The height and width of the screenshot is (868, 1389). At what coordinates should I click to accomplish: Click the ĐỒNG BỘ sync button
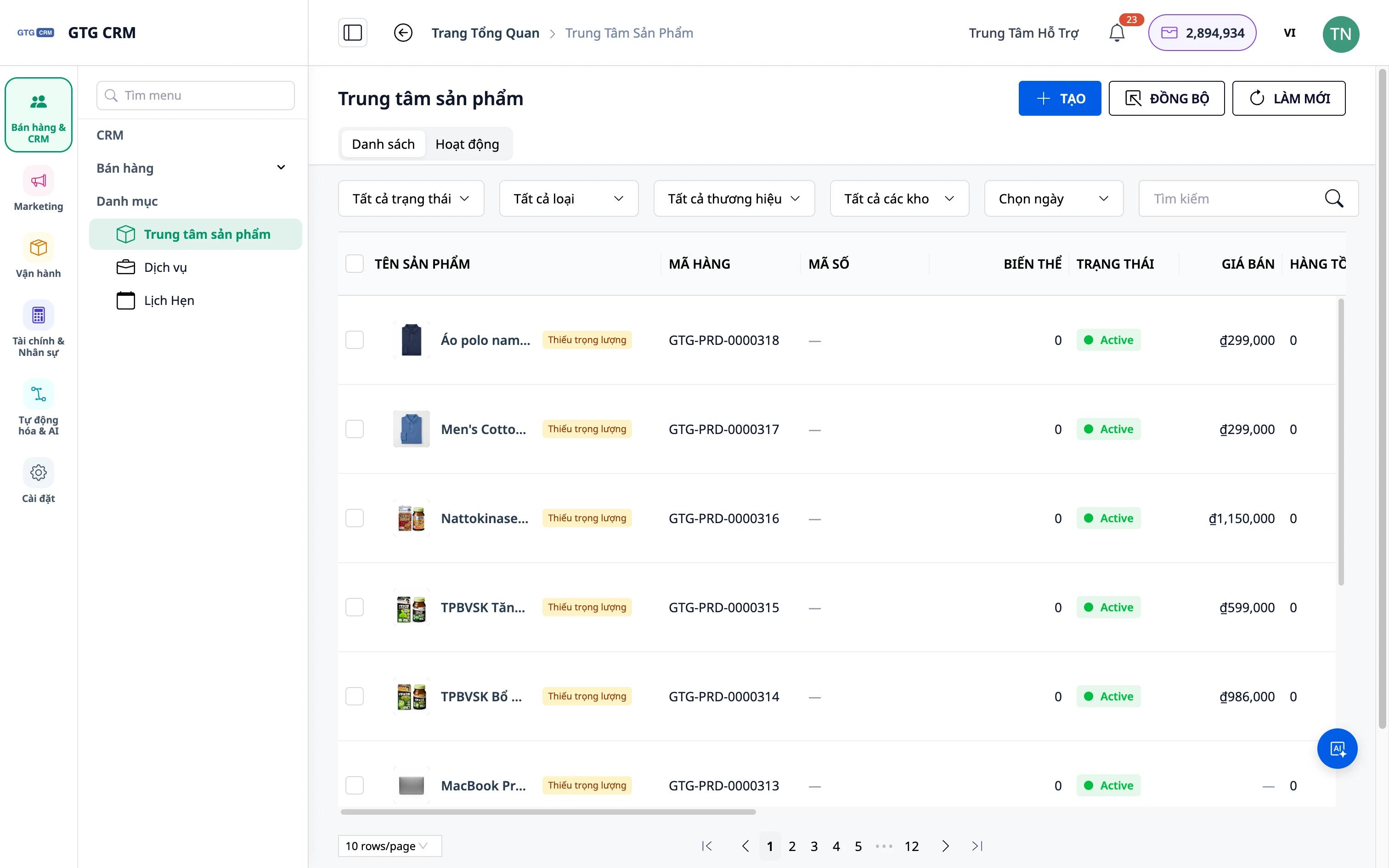pyautogui.click(x=1166, y=98)
